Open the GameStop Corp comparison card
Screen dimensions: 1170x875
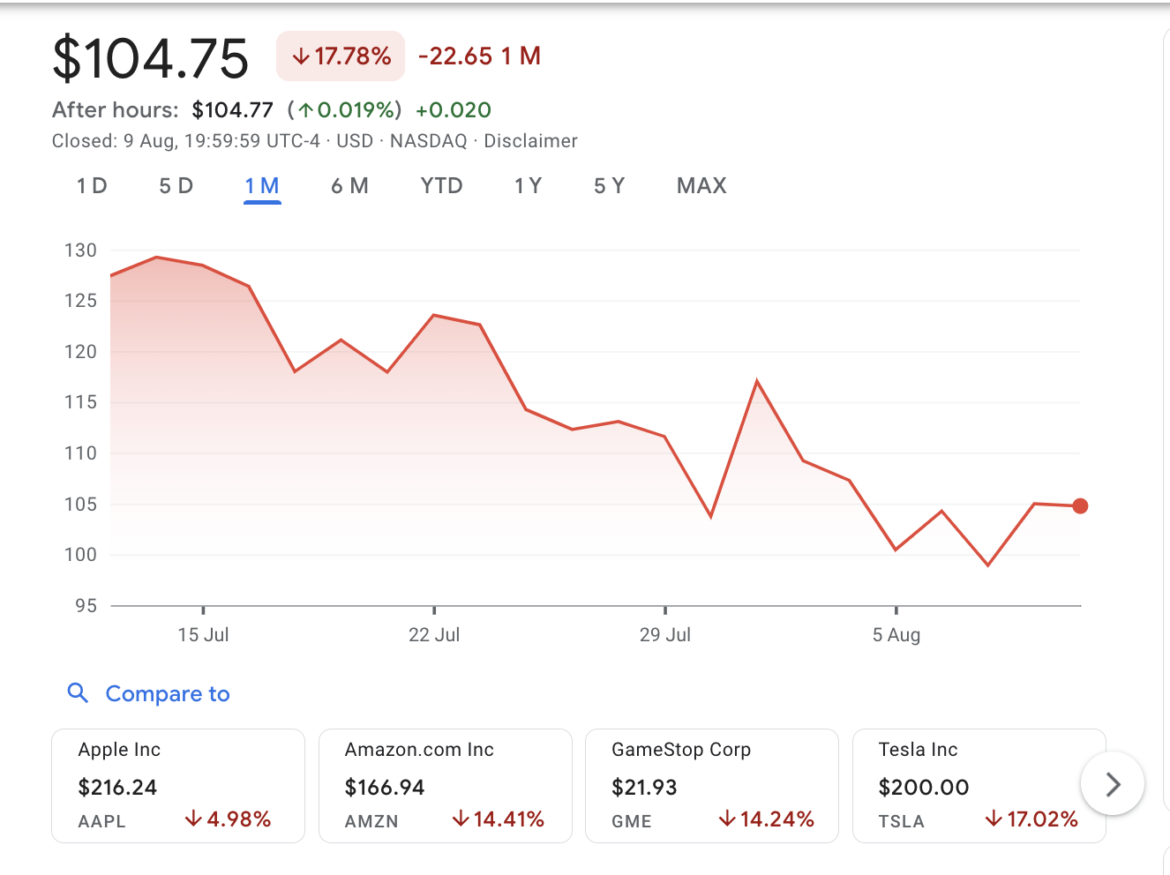711,785
